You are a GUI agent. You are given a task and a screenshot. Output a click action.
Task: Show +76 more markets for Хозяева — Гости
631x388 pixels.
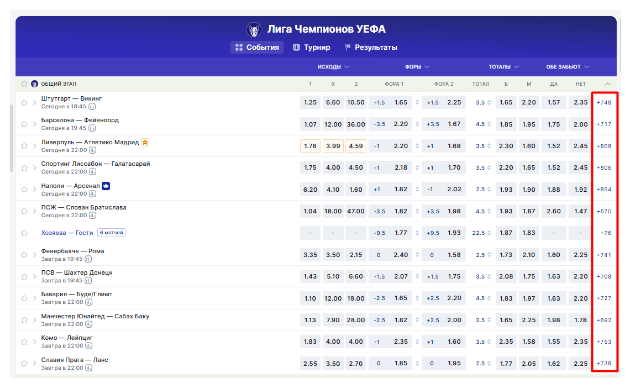tap(606, 233)
